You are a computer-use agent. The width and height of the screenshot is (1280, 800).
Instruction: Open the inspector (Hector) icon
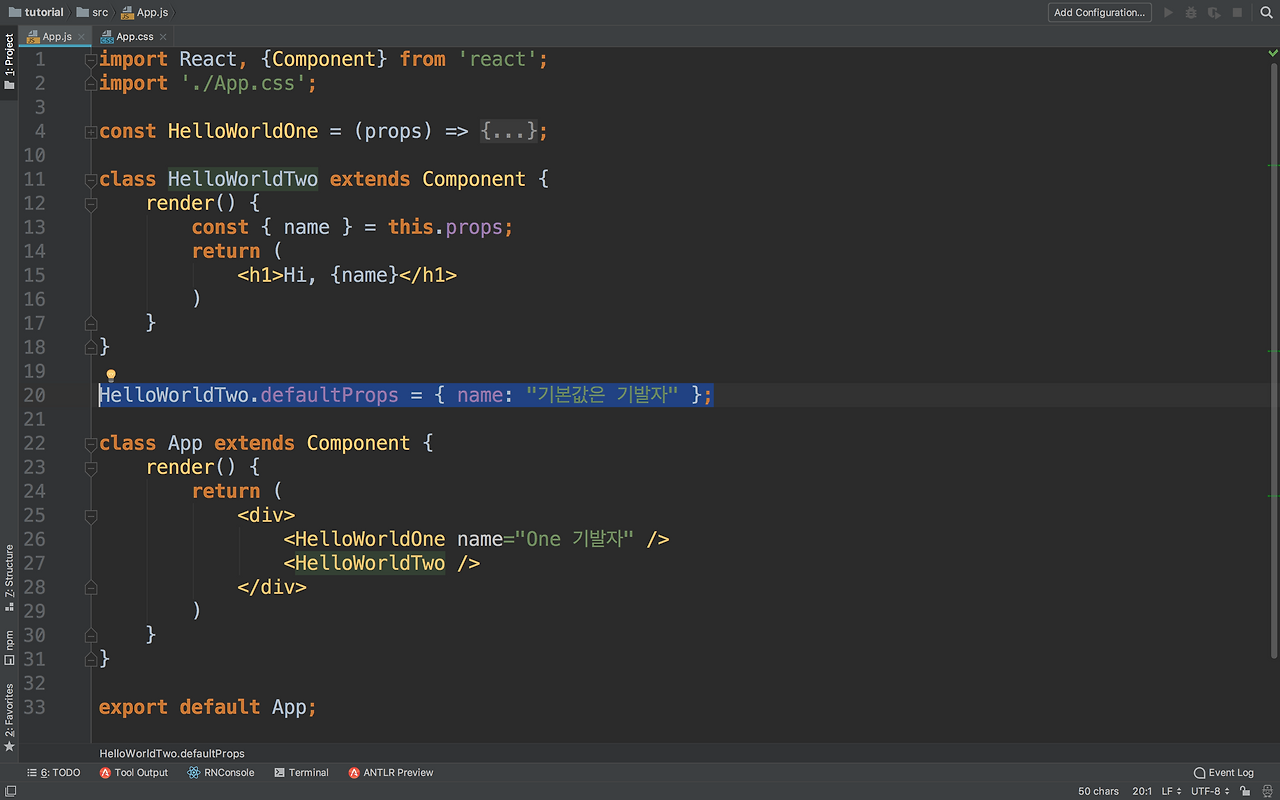(x=1265, y=791)
